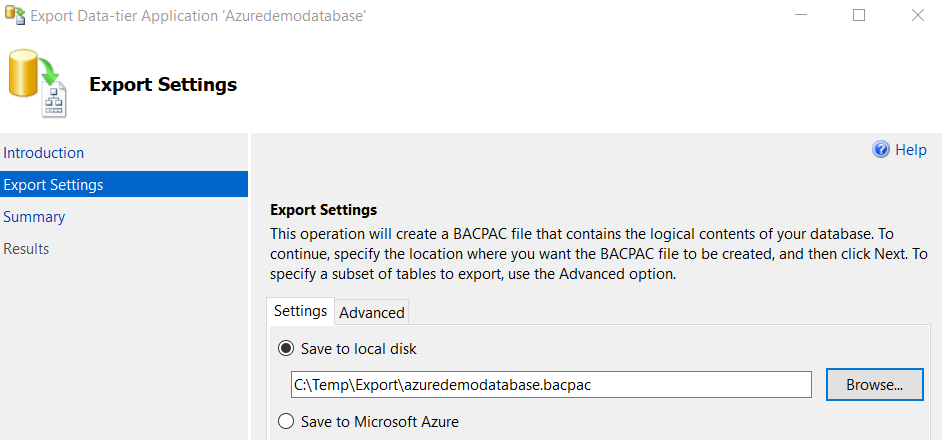Screen dimensions: 942x440
Task: Click the blue question mark Help icon
Action: tap(881, 150)
